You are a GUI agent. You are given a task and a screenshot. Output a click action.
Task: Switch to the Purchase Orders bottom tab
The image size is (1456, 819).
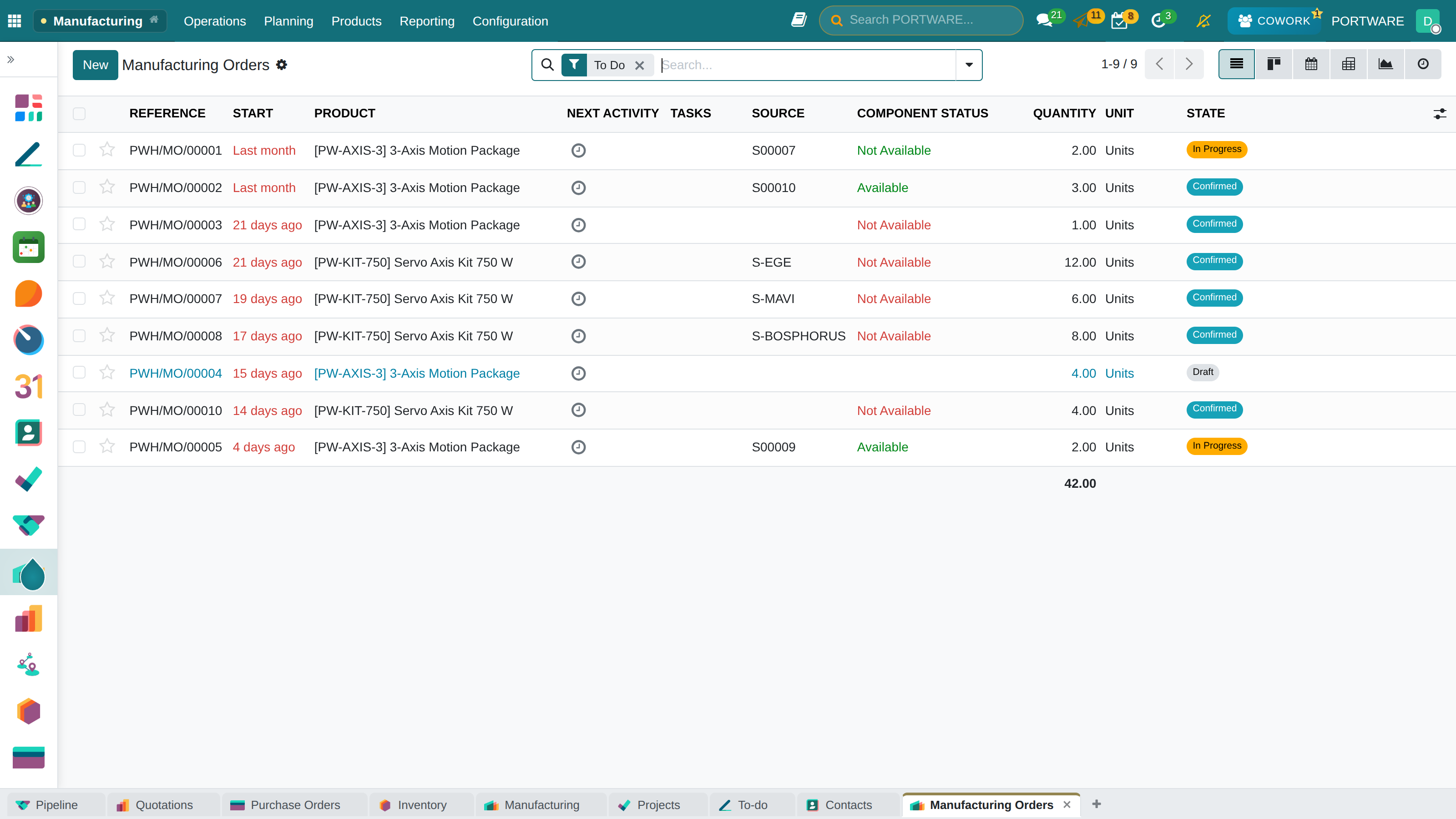click(x=295, y=805)
